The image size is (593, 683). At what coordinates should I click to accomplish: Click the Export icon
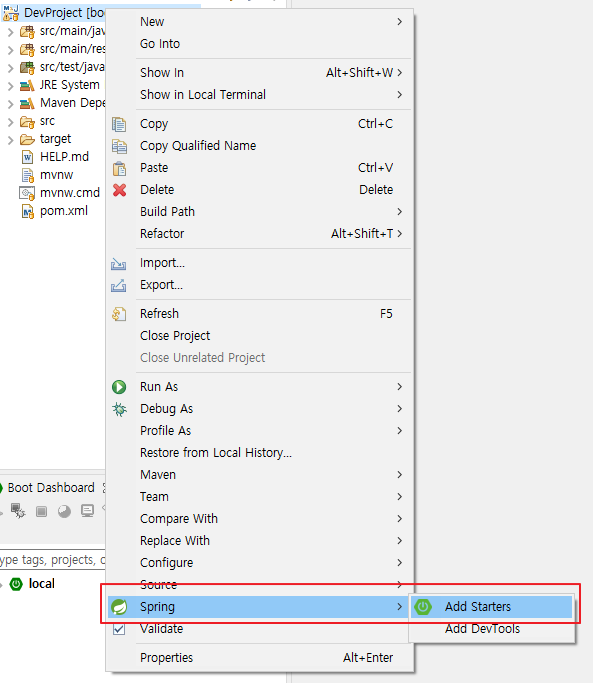click(x=119, y=285)
